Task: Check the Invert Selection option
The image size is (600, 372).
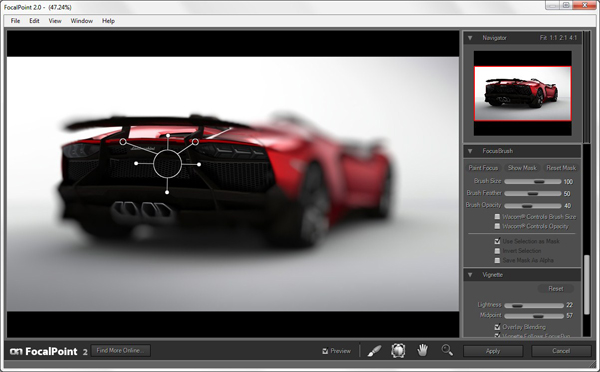Action: pos(497,251)
